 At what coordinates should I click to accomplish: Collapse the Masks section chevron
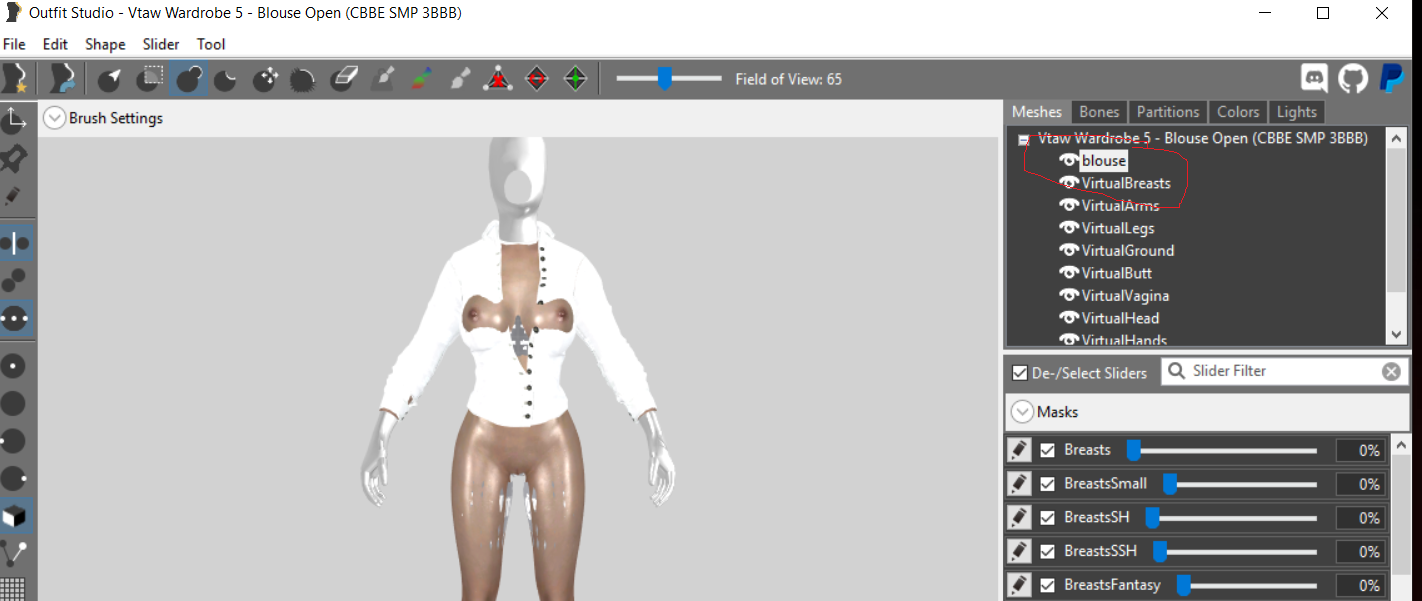point(1022,412)
